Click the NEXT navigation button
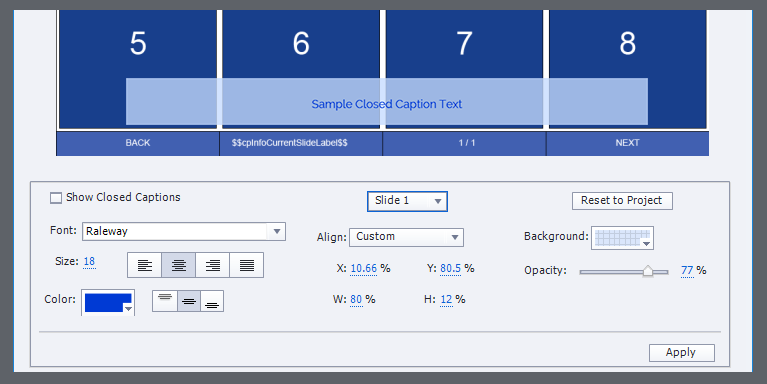 coord(628,143)
